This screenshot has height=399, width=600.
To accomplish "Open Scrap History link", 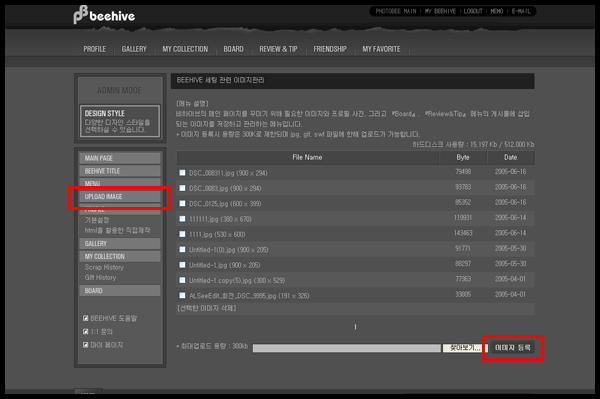I will (104, 267).
